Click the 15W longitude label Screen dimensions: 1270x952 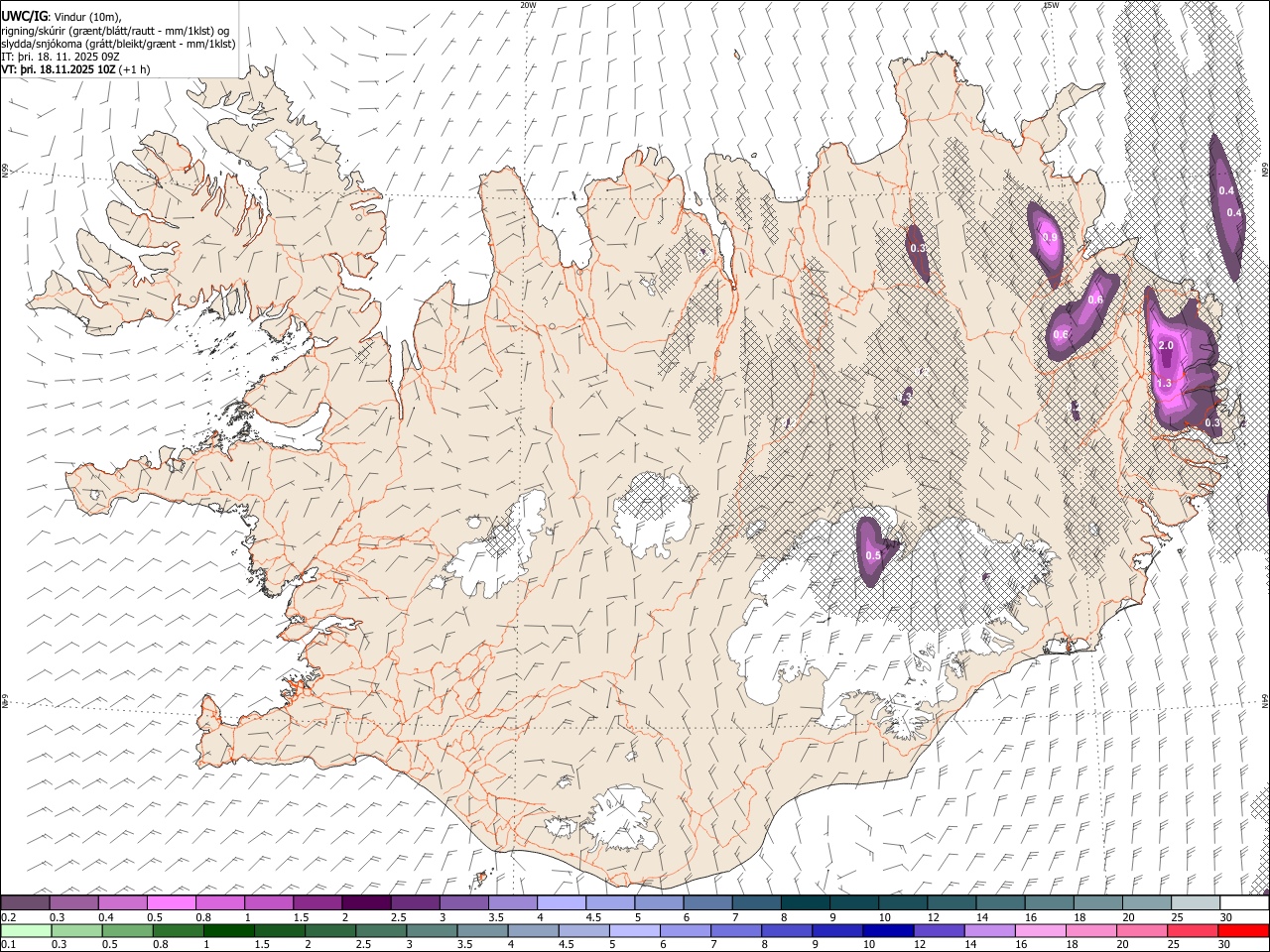click(1051, 5)
